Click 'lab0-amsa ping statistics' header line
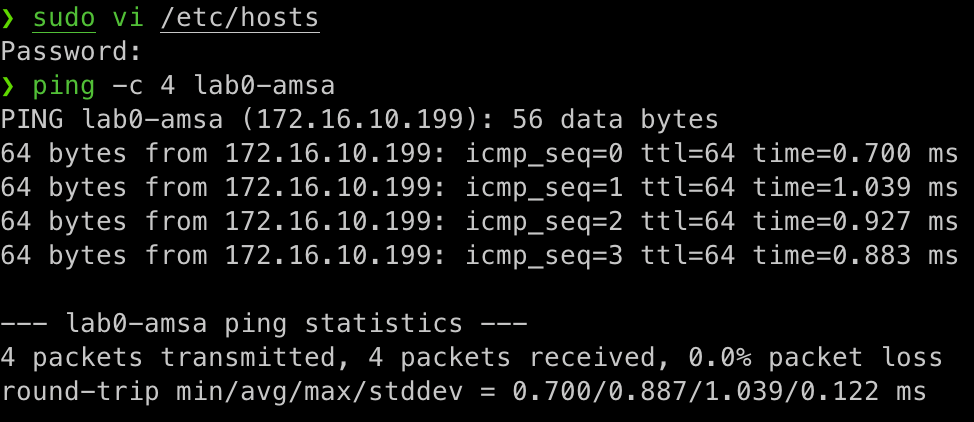The image size is (974, 422). pyautogui.click(x=264, y=323)
